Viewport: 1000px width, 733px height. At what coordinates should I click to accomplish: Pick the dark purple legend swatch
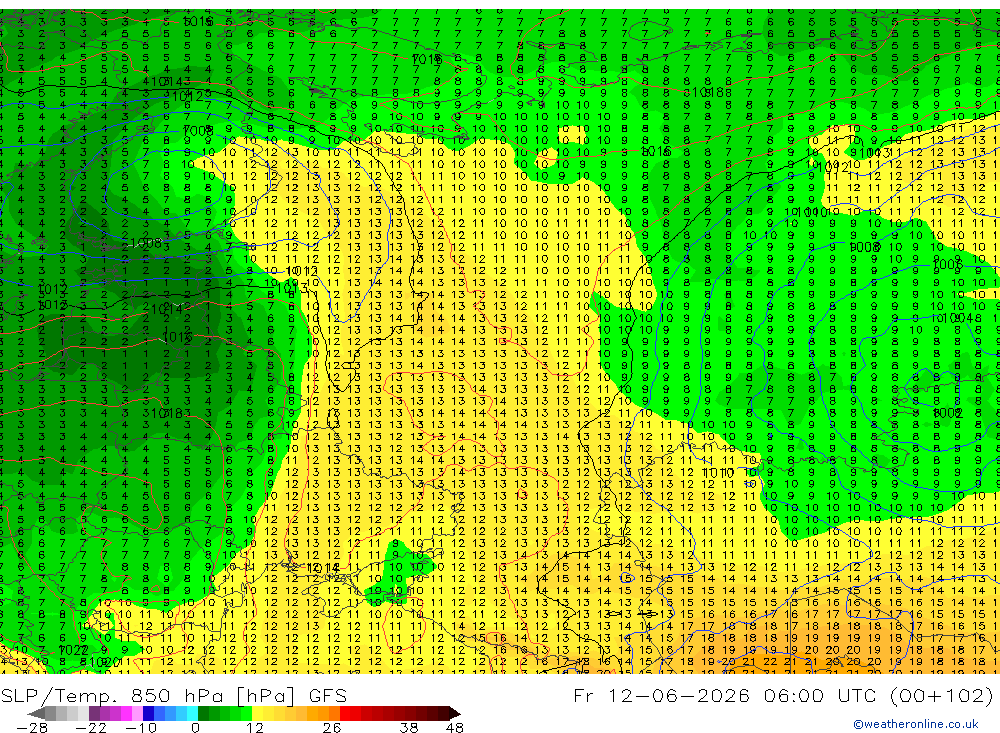94,713
